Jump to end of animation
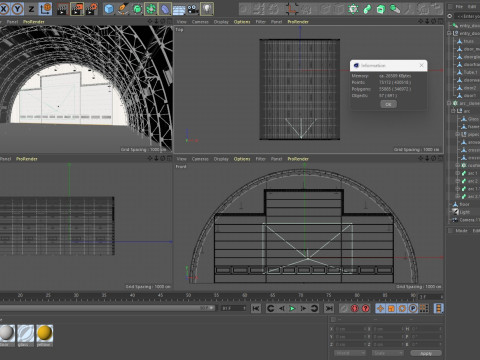This screenshot has height=360, width=480. (x=329, y=308)
